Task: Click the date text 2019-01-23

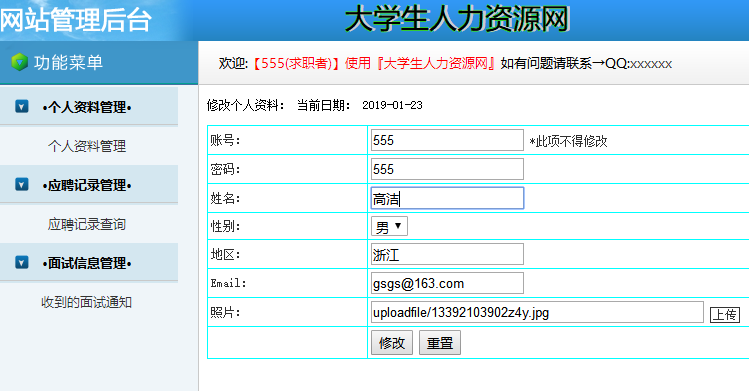Action: click(392, 105)
